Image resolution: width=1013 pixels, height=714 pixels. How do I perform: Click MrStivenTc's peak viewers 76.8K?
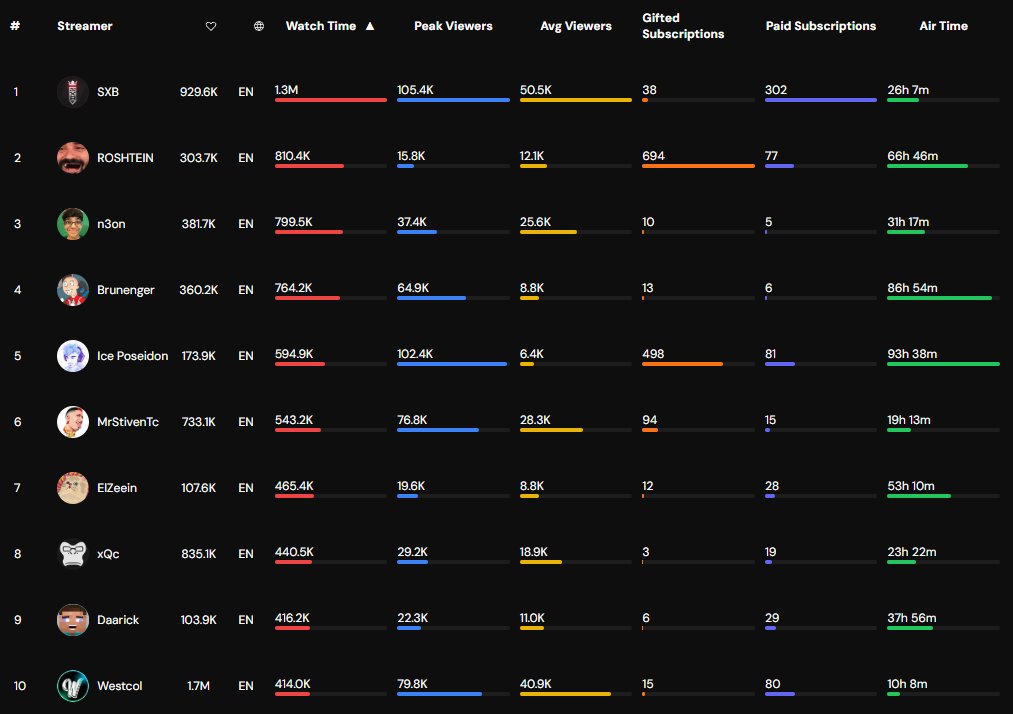pyautogui.click(x=412, y=419)
